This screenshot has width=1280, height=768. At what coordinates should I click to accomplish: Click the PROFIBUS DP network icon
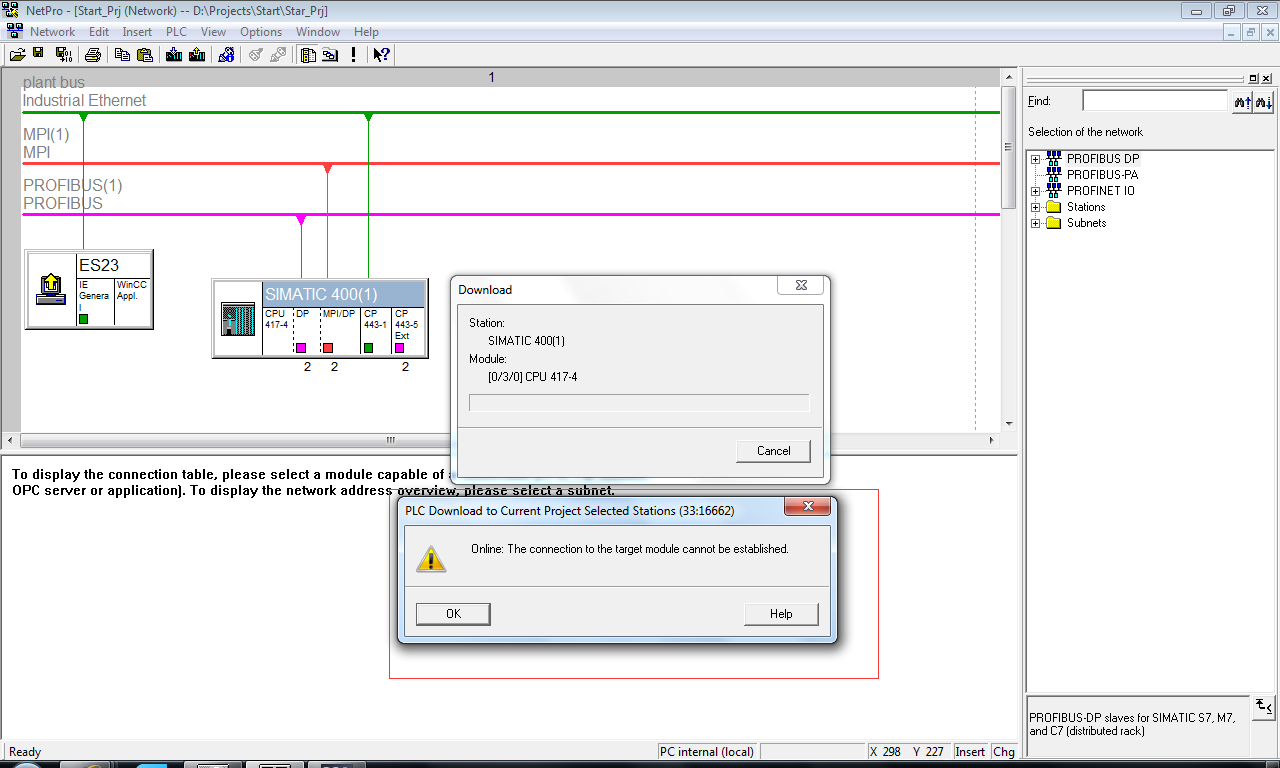point(1054,159)
